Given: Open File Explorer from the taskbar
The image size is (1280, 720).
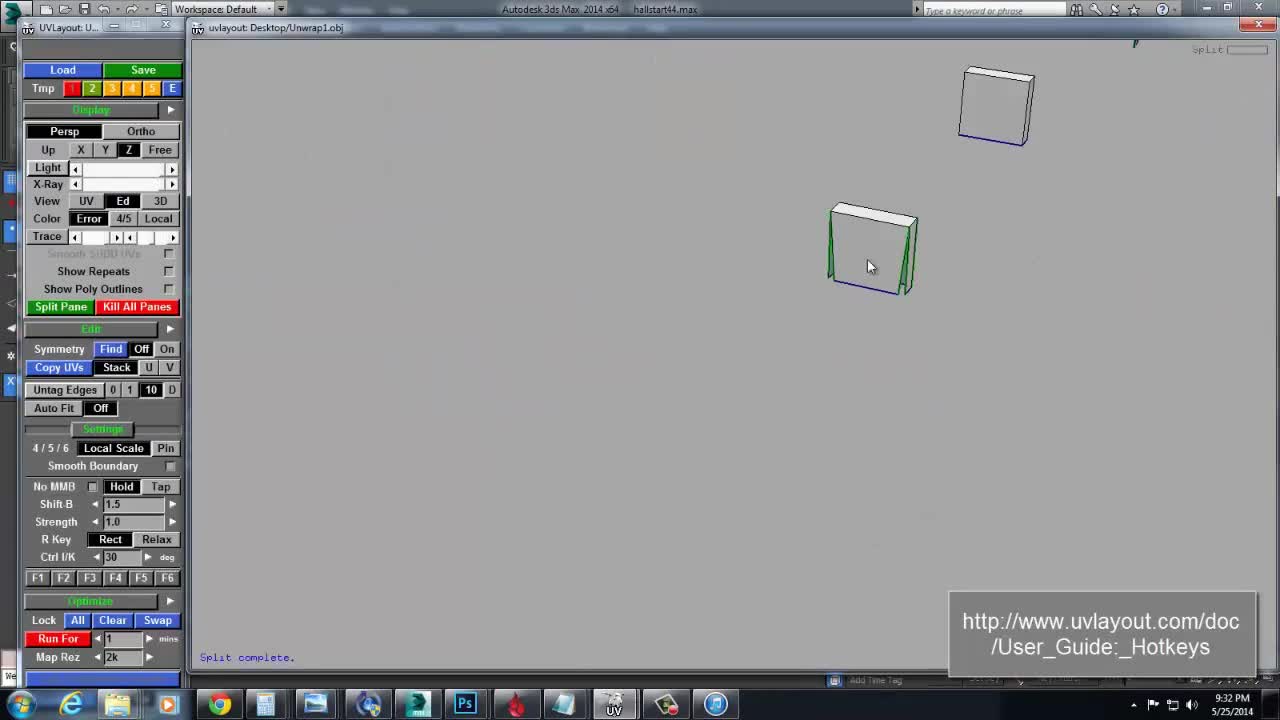Looking at the screenshot, I should pyautogui.click(x=118, y=704).
